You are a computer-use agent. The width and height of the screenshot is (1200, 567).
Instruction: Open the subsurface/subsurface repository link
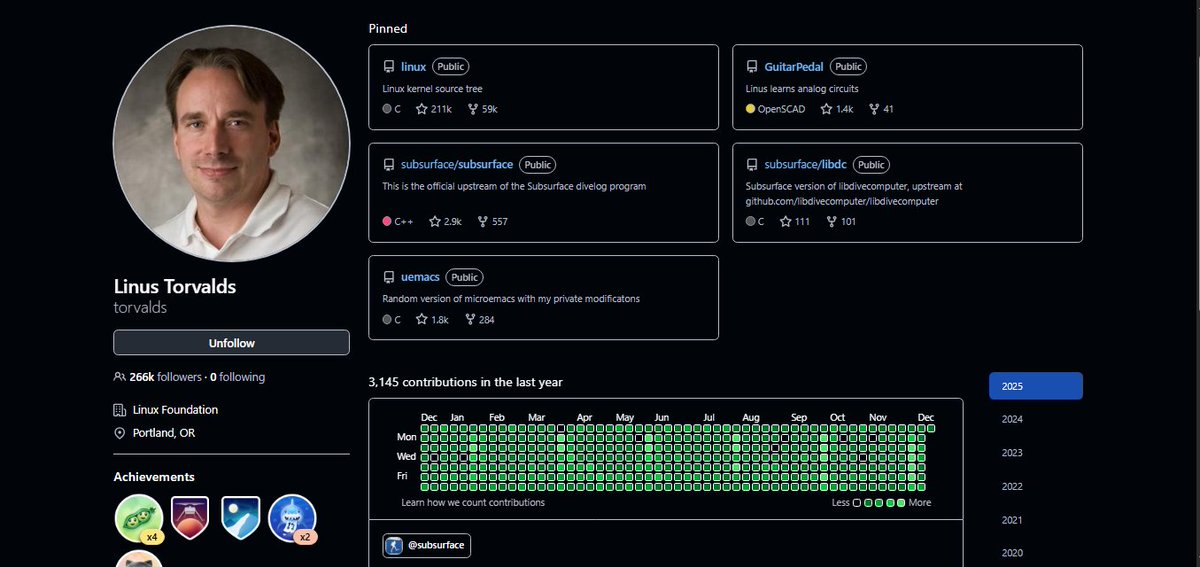pyautogui.click(x=457, y=164)
